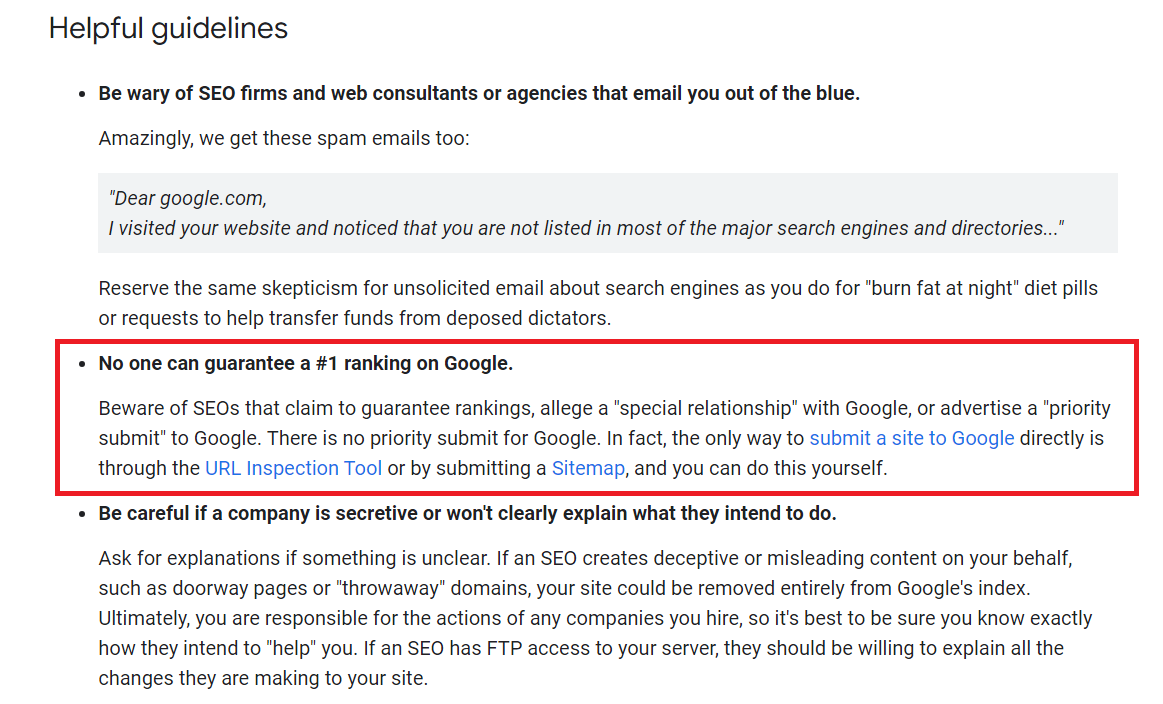Click the bullet before "Be wary of SEO firms"
Image resolution: width=1163 pixels, height=704 pixels.
(83, 94)
